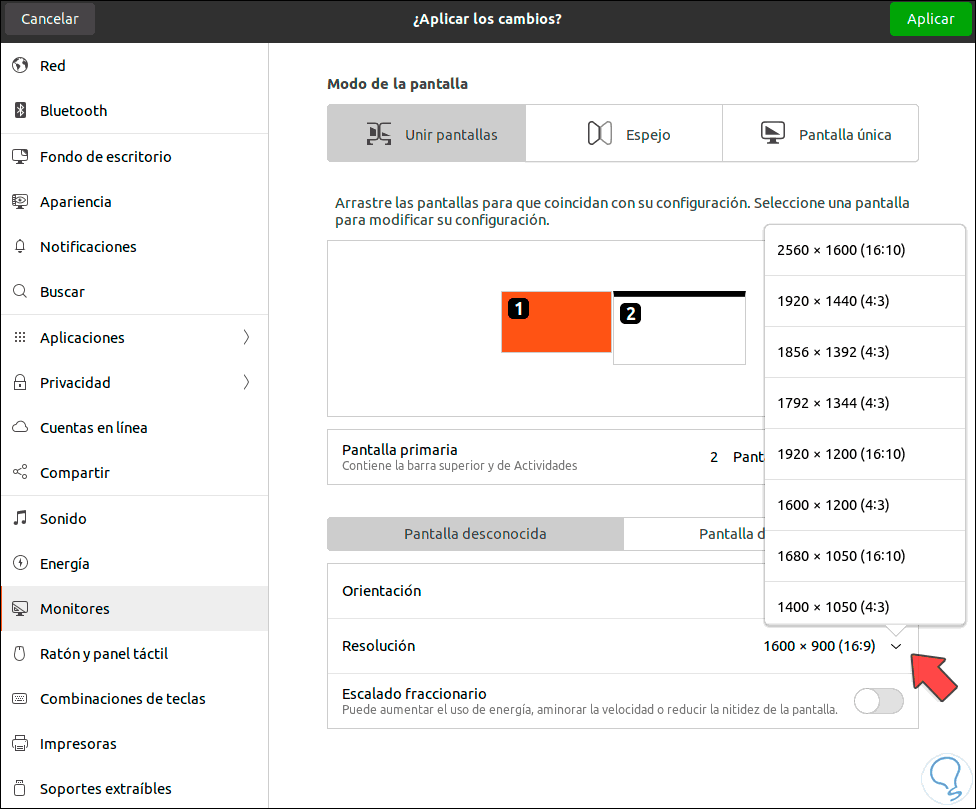977x809 pixels.
Task: Select 2560 × 1600 (16:10) from list
Action: tap(840, 250)
